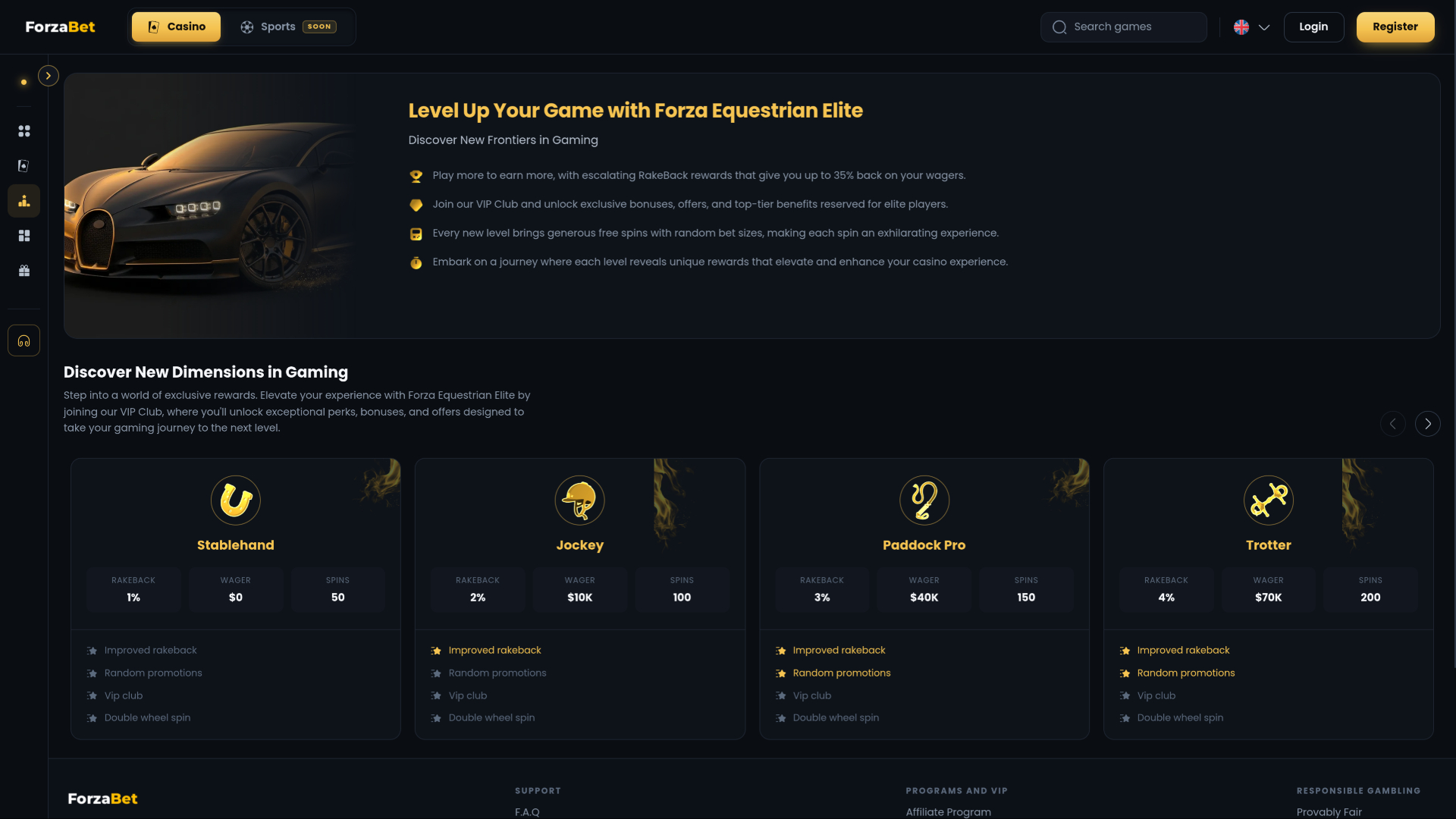Open the Affiliate Program footer link
Screen dimensions: 1456x819
(x=949, y=812)
